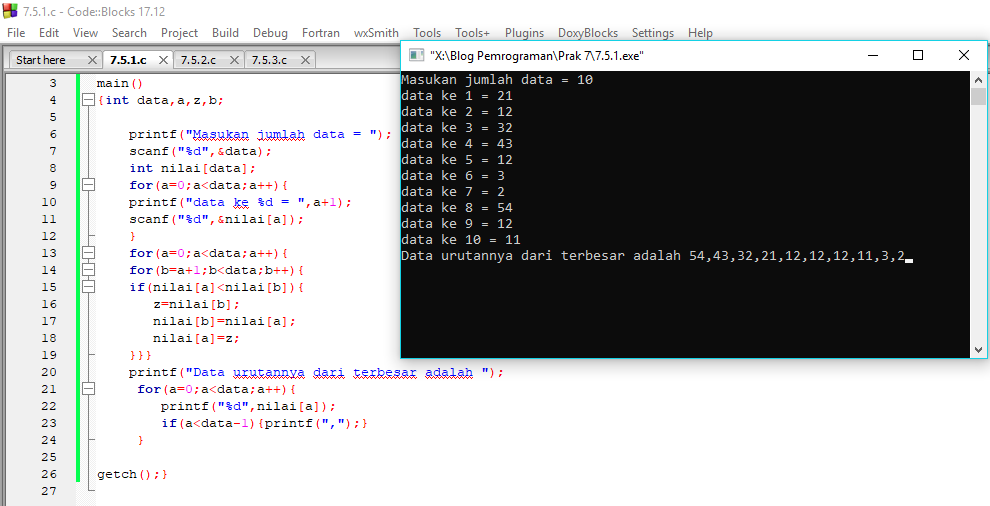Viewport: 990px width, 506px height.
Task: Close the 7.5.1.exe console window
Action: point(963,56)
